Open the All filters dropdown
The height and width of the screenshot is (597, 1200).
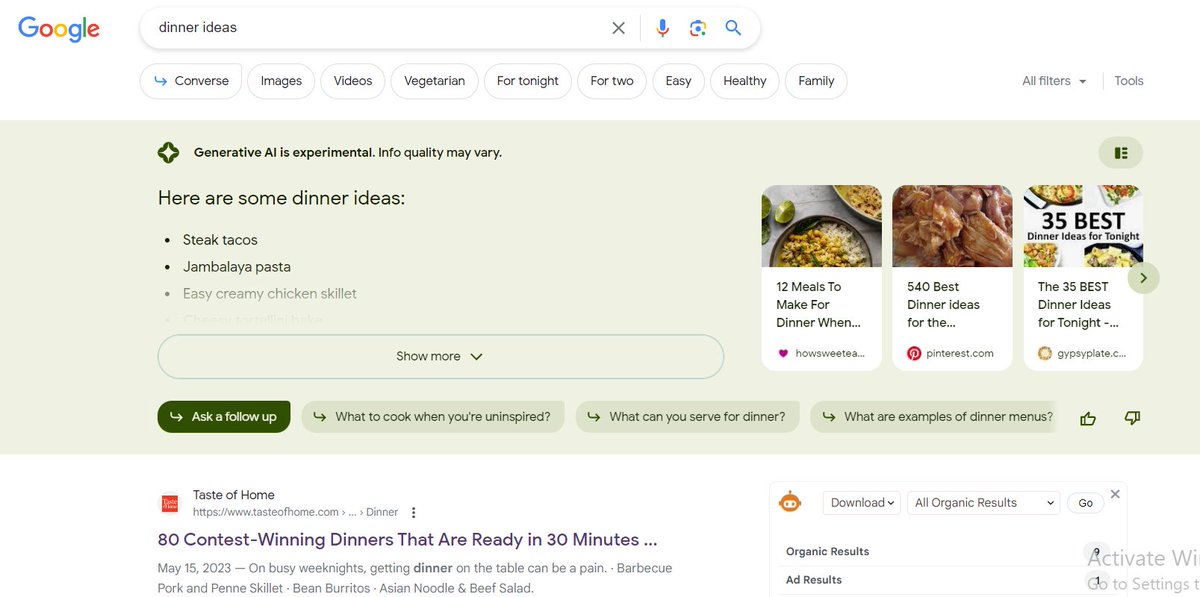1054,81
